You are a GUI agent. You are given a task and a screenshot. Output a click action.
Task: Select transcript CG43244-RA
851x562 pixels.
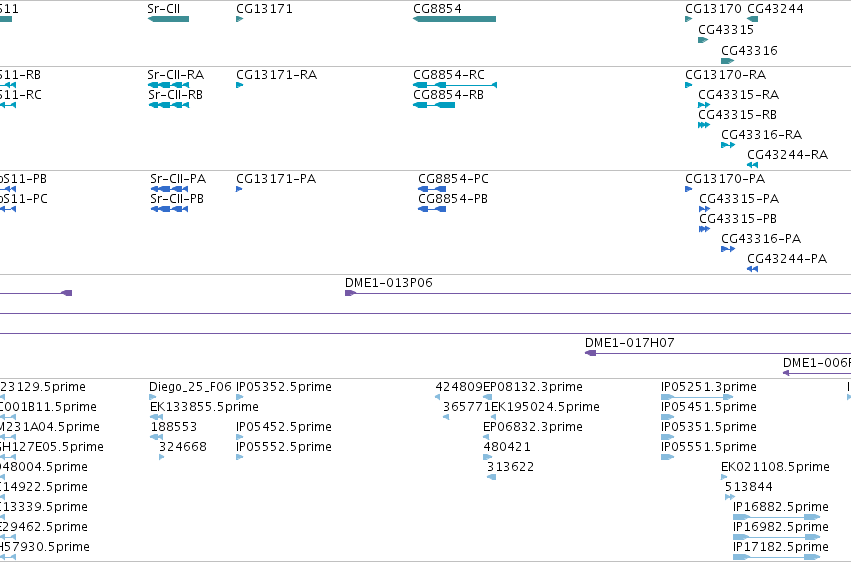pyautogui.click(x=787, y=155)
